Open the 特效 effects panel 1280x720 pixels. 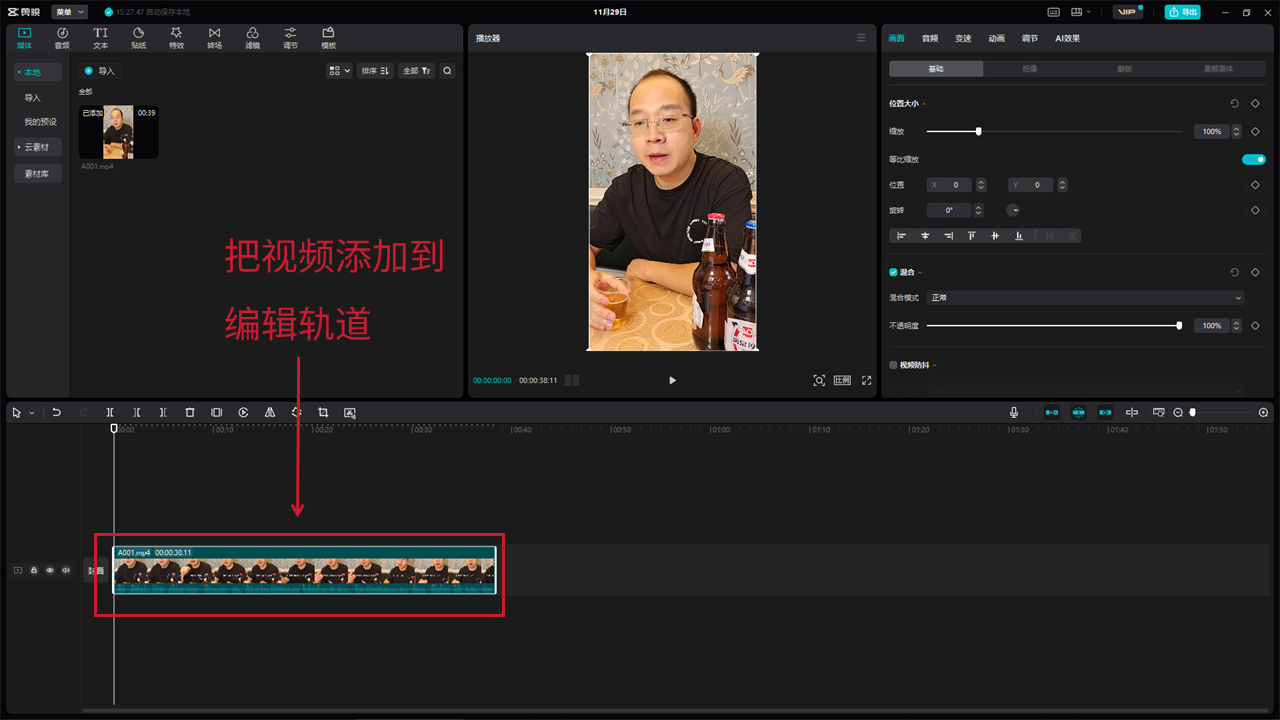click(x=176, y=38)
